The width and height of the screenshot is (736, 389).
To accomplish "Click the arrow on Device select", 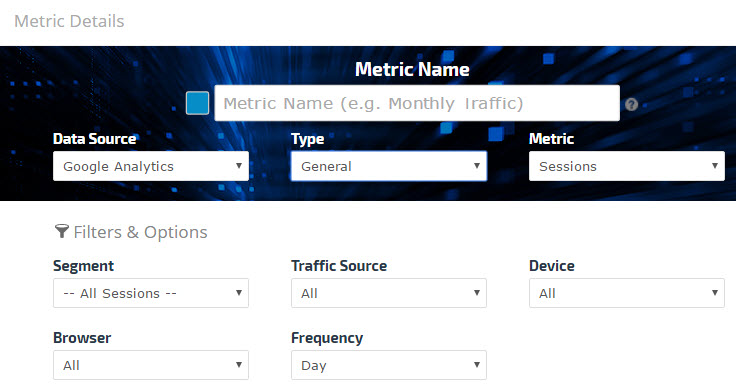I will pos(714,293).
